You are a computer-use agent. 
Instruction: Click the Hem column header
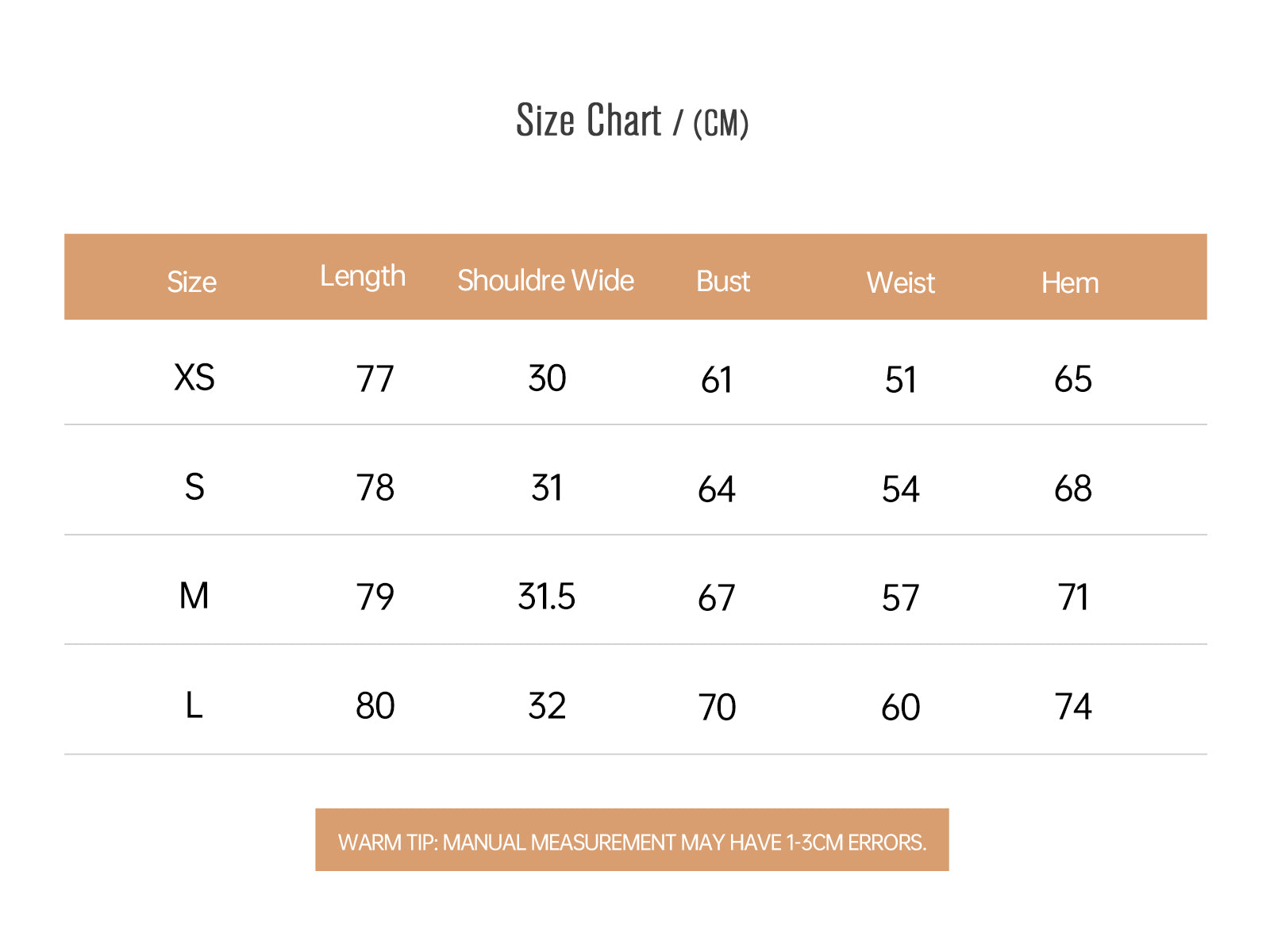pos(1070,282)
